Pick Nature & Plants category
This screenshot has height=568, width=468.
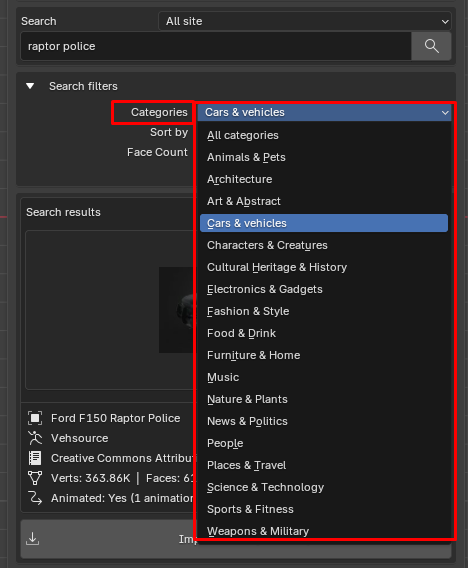pyautogui.click(x=324, y=399)
